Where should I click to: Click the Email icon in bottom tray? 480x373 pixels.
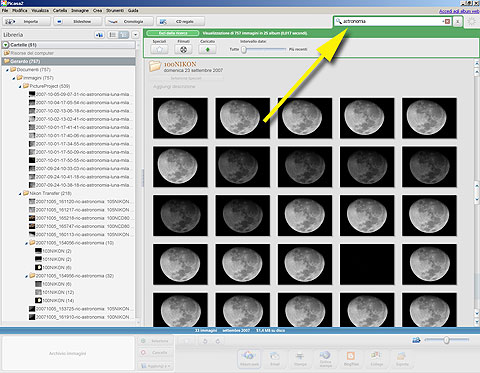[275, 358]
